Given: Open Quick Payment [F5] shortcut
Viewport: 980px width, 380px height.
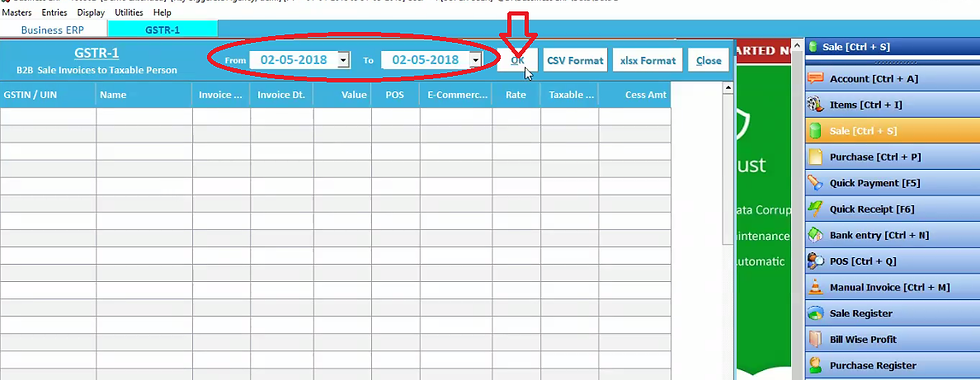Looking at the screenshot, I should point(892,183).
